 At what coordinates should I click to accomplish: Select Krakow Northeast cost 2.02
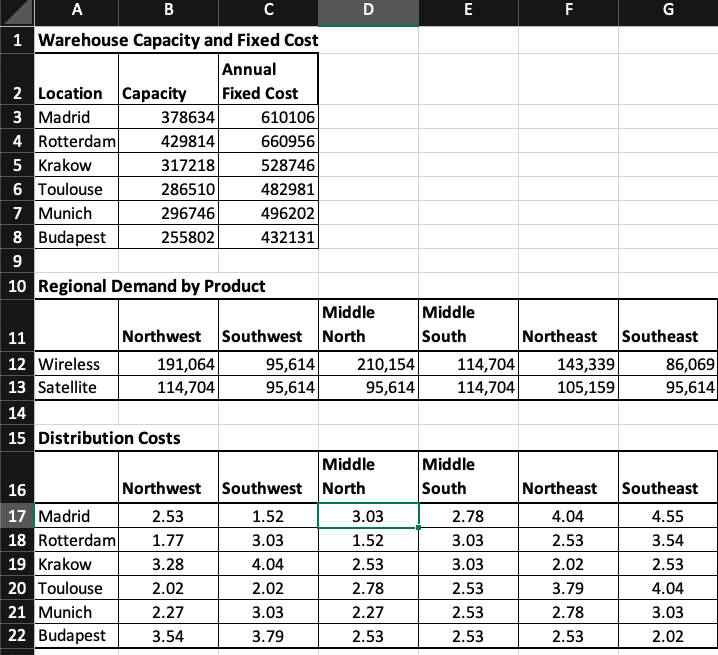point(568,564)
